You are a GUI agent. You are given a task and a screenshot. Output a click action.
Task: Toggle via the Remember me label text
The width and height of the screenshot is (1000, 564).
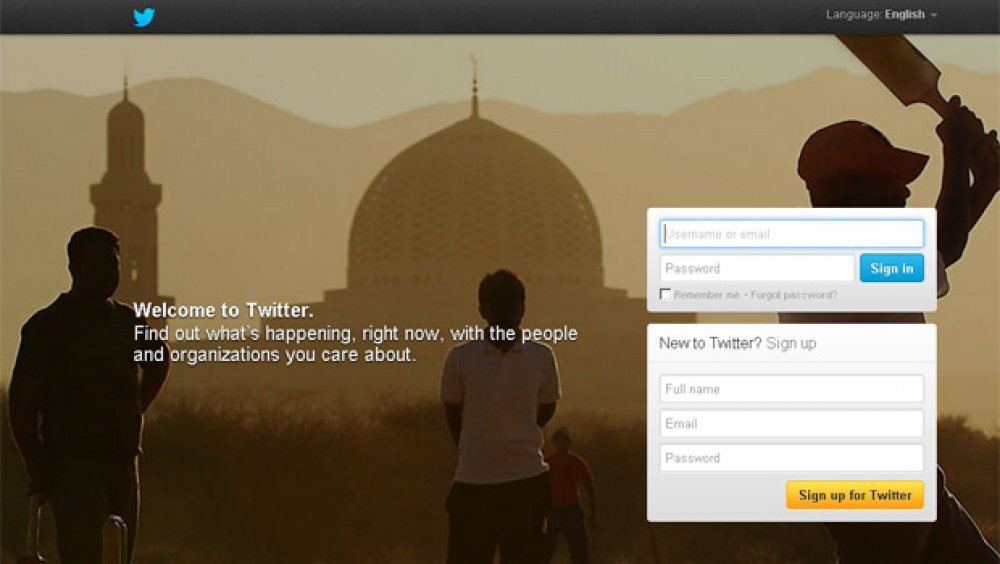[x=707, y=295]
